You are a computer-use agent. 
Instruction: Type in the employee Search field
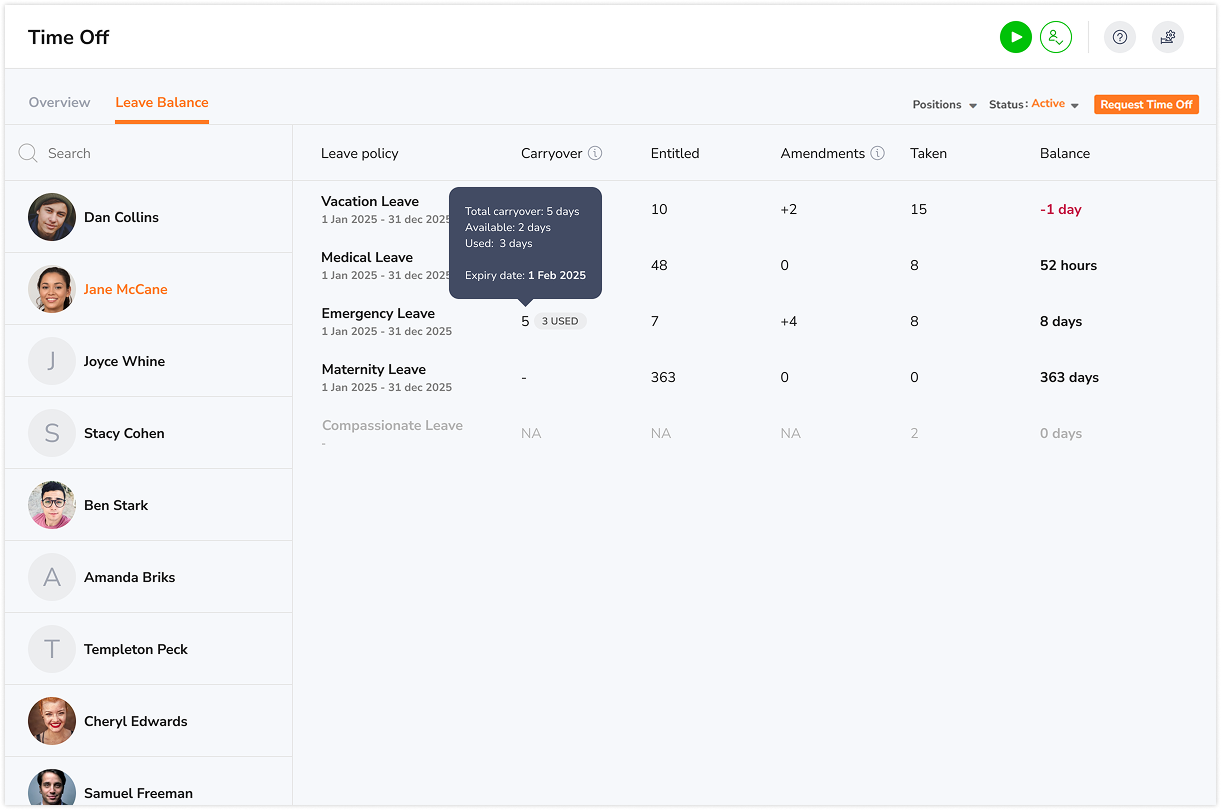point(160,153)
